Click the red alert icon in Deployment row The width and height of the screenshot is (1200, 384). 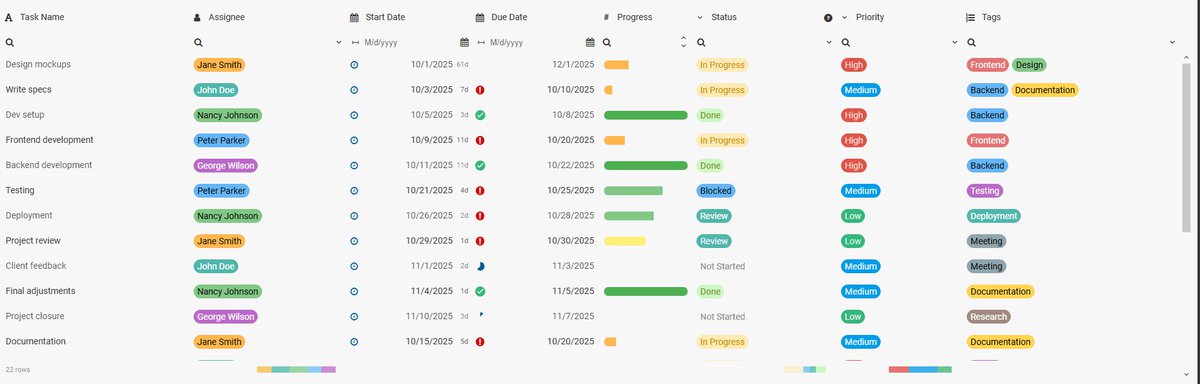coord(480,215)
